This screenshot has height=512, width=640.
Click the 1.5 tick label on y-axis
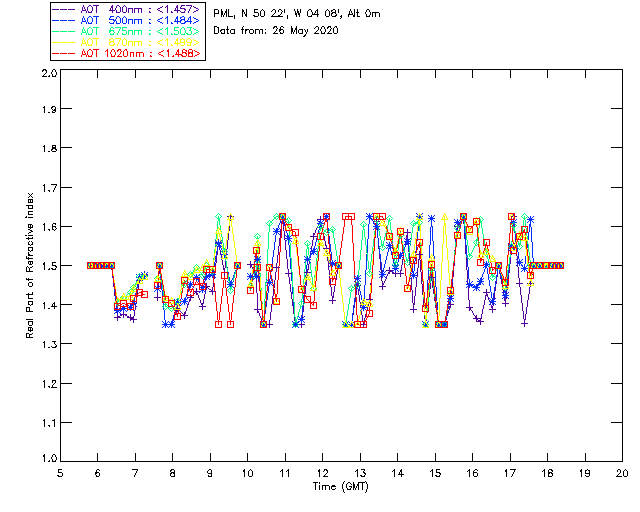[49, 266]
